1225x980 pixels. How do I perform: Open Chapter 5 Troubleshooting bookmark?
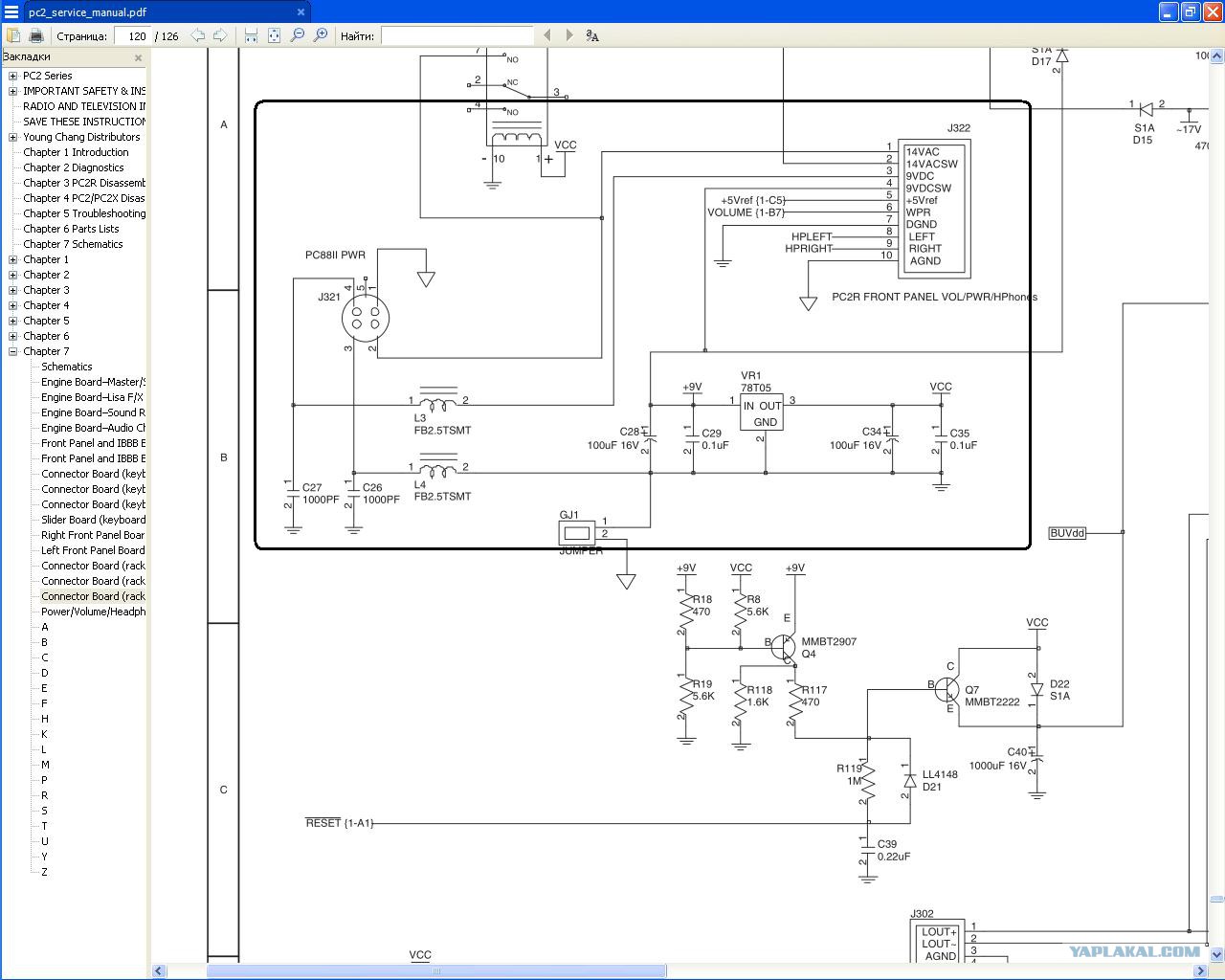coord(84,213)
